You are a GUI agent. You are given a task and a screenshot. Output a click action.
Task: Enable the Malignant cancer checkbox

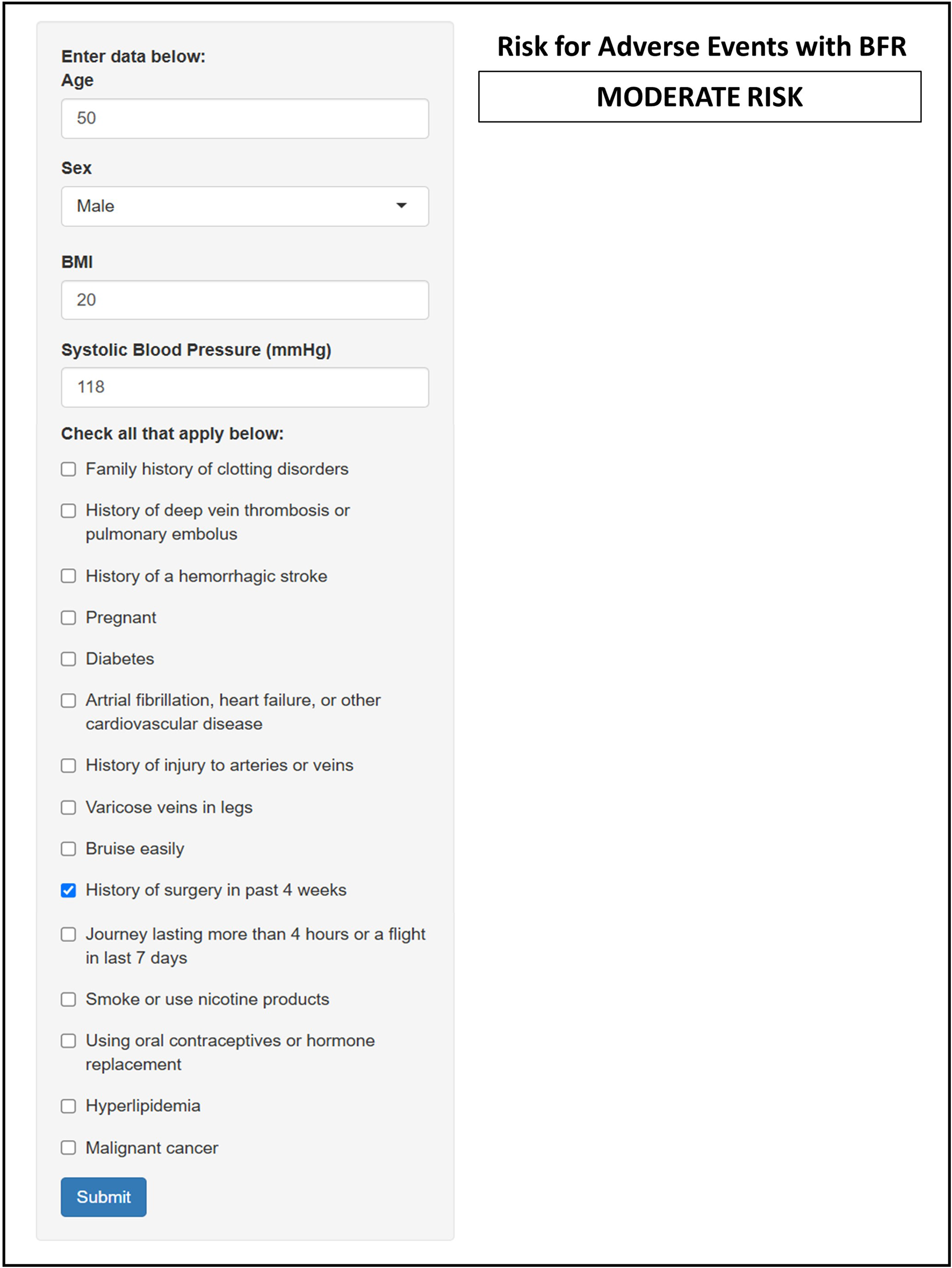coord(69,1147)
